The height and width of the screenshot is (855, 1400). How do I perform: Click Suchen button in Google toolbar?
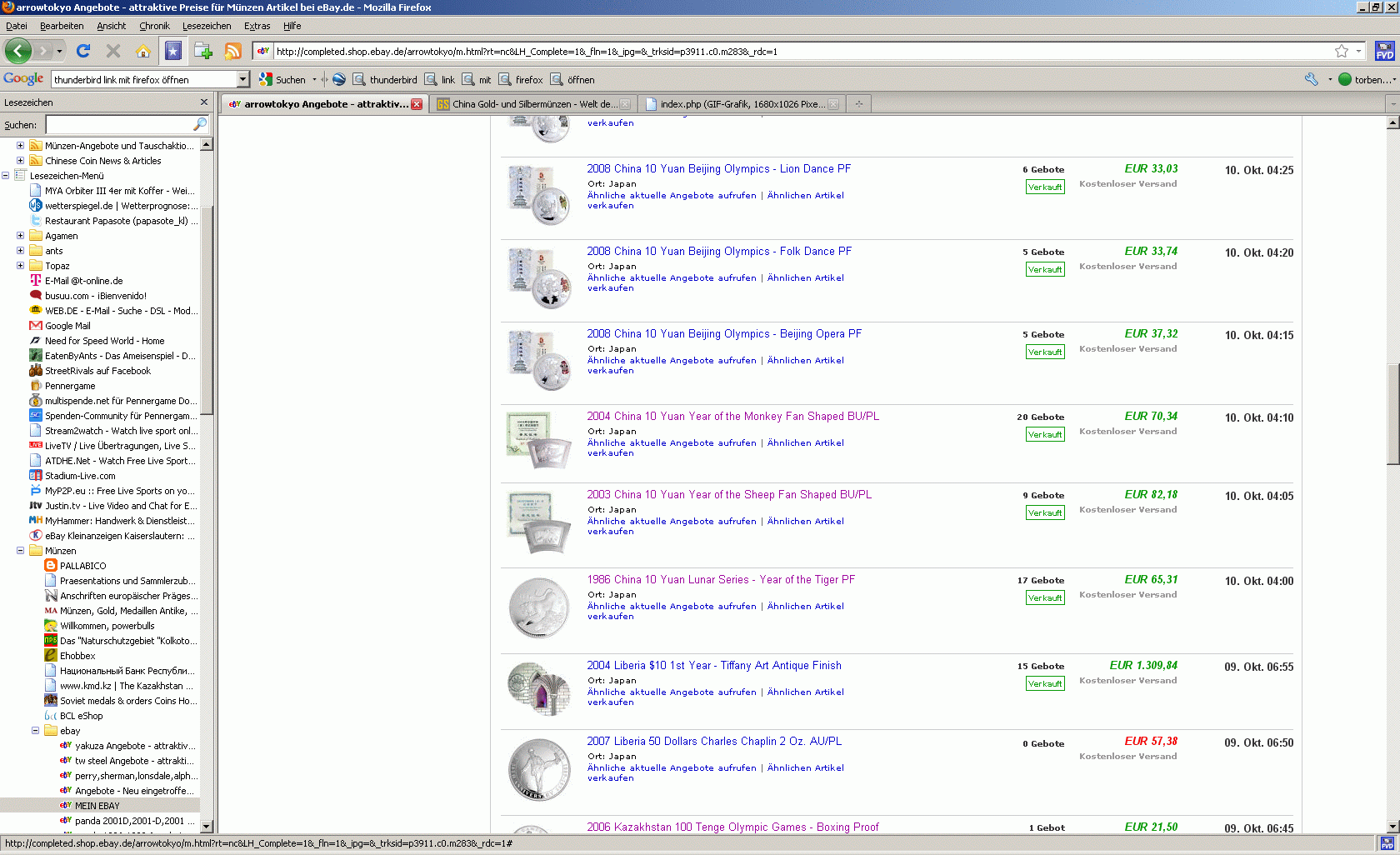pos(283,80)
